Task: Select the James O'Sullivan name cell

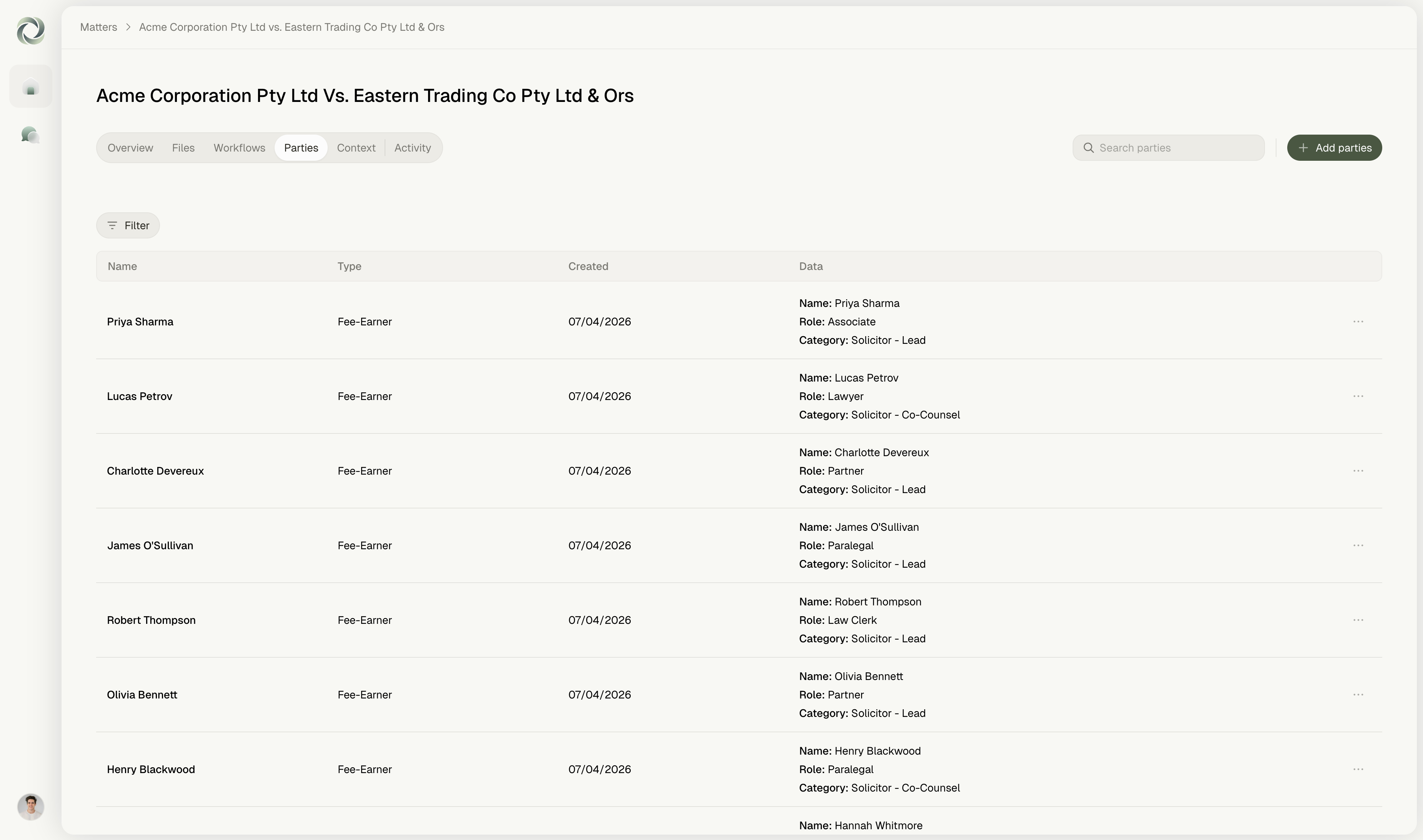Action: (150, 546)
